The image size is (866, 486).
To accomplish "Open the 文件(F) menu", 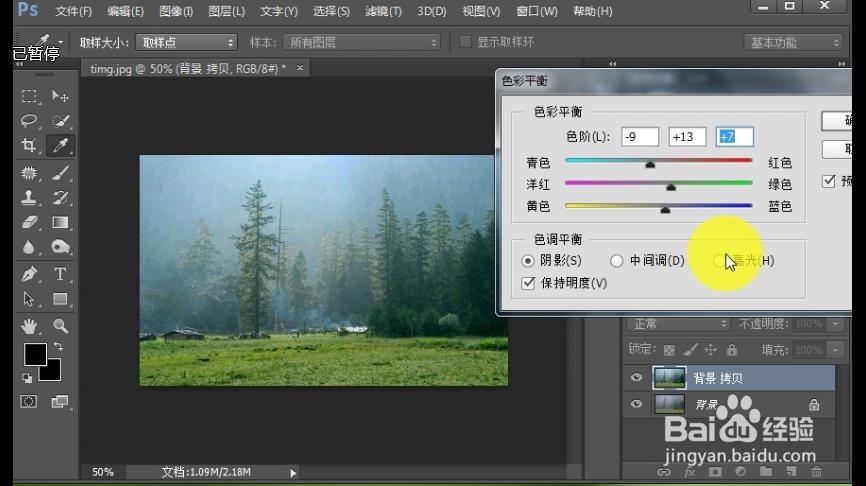I will pyautogui.click(x=73, y=11).
